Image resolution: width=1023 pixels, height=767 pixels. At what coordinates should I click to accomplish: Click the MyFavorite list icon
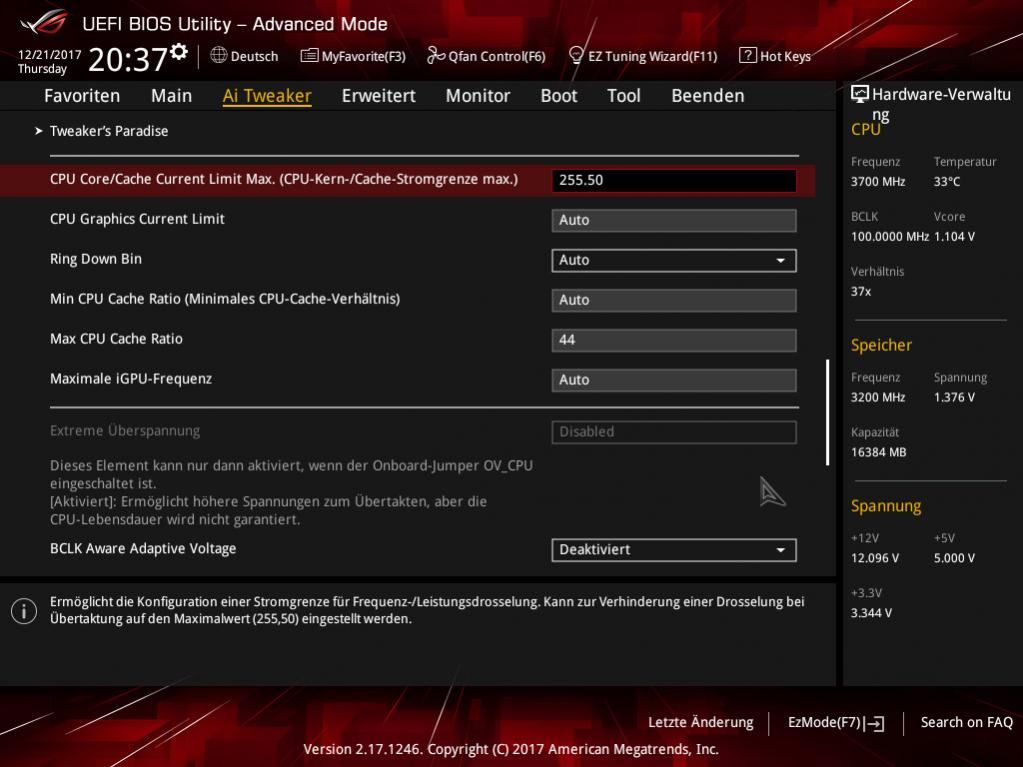pyautogui.click(x=309, y=55)
